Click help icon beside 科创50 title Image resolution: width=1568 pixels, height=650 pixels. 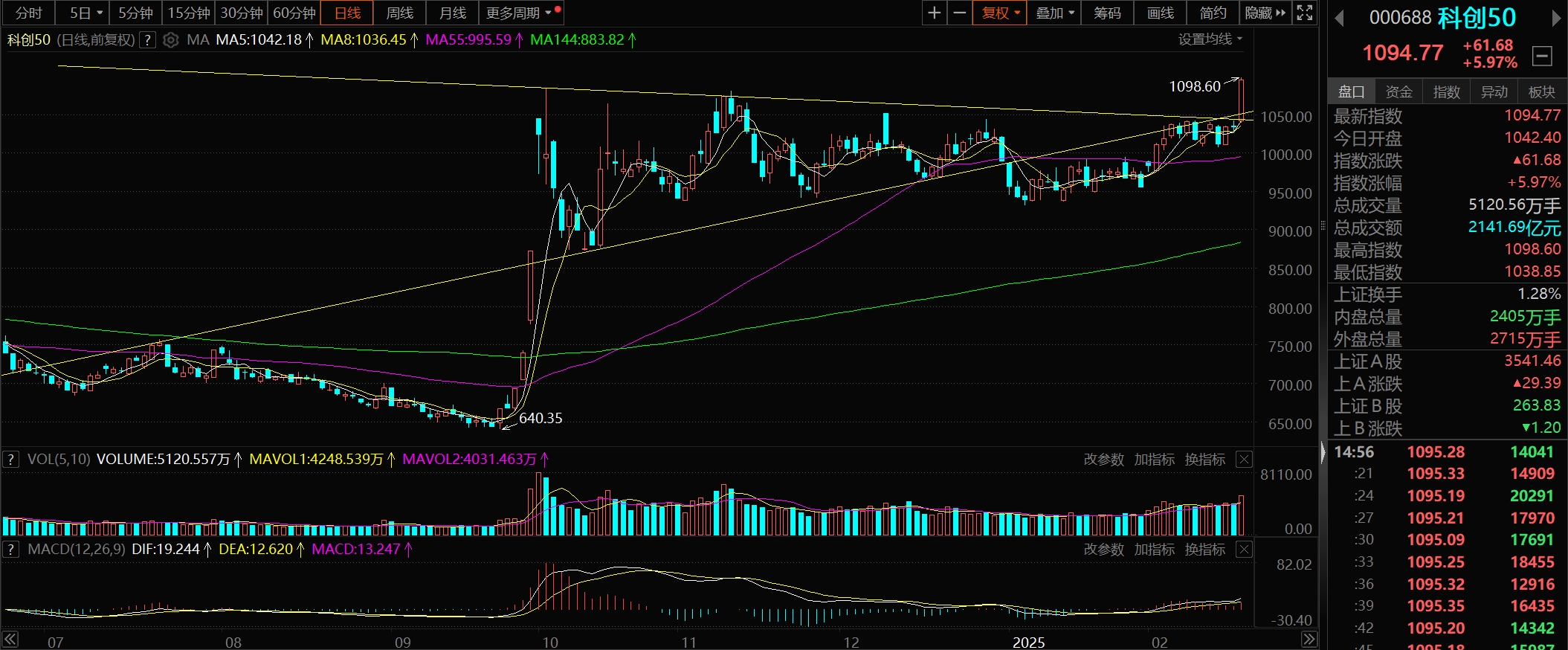[148, 40]
